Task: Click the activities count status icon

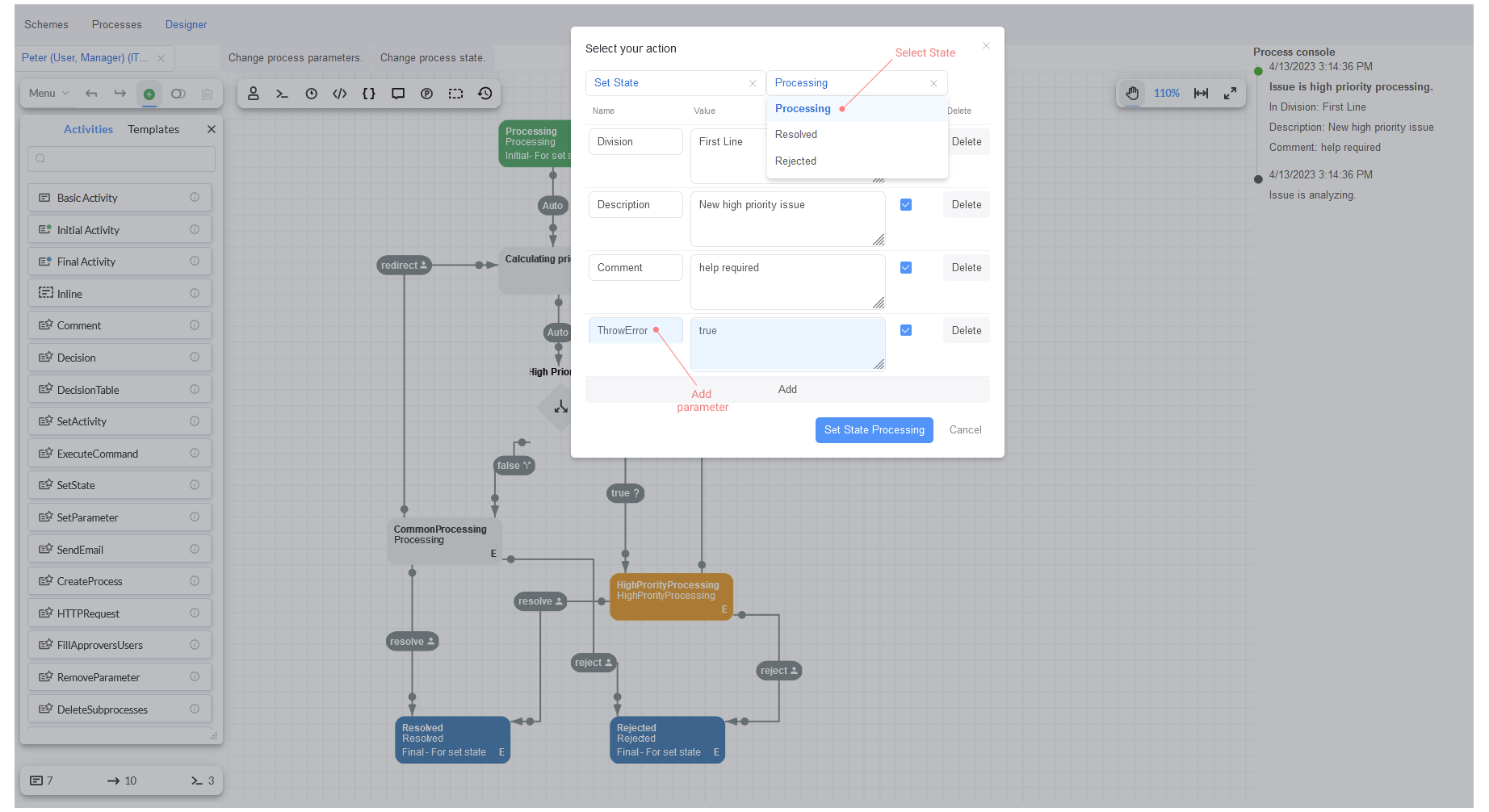Action: [36, 781]
